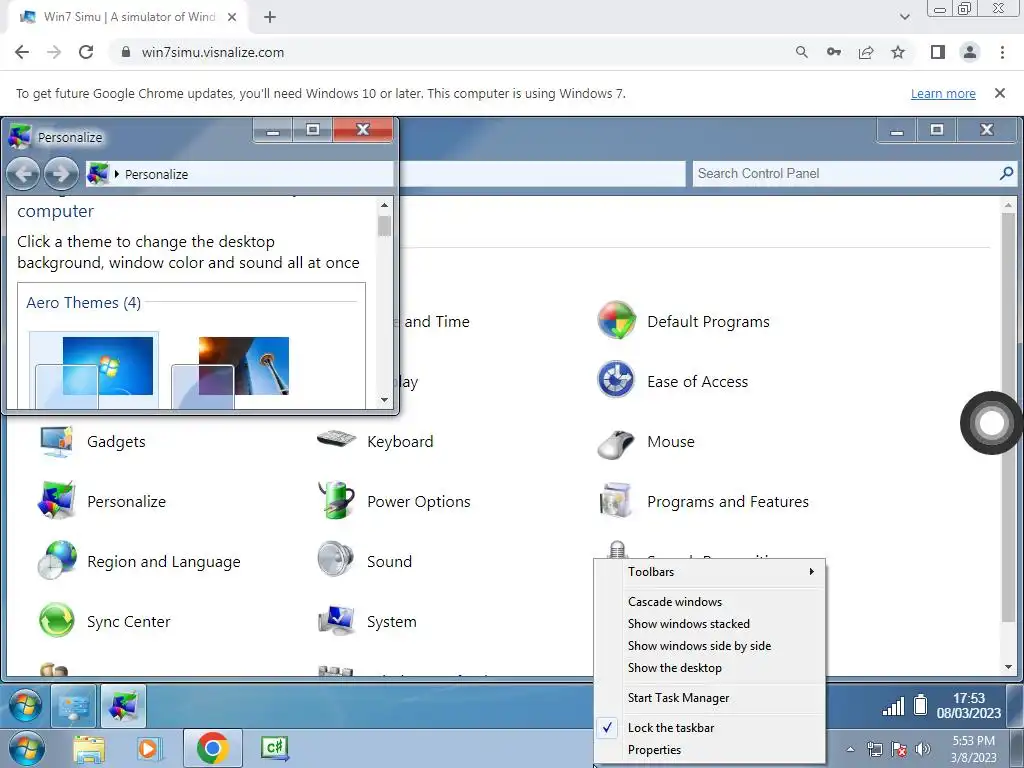The image size is (1024, 768).
Task: Open the Sync Center icon
Action: [56, 621]
